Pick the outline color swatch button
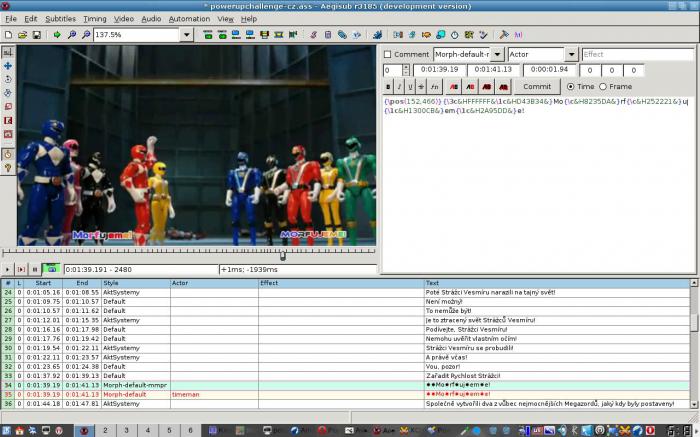The height and width of the screenshot is (437, 700). (487, 87)
